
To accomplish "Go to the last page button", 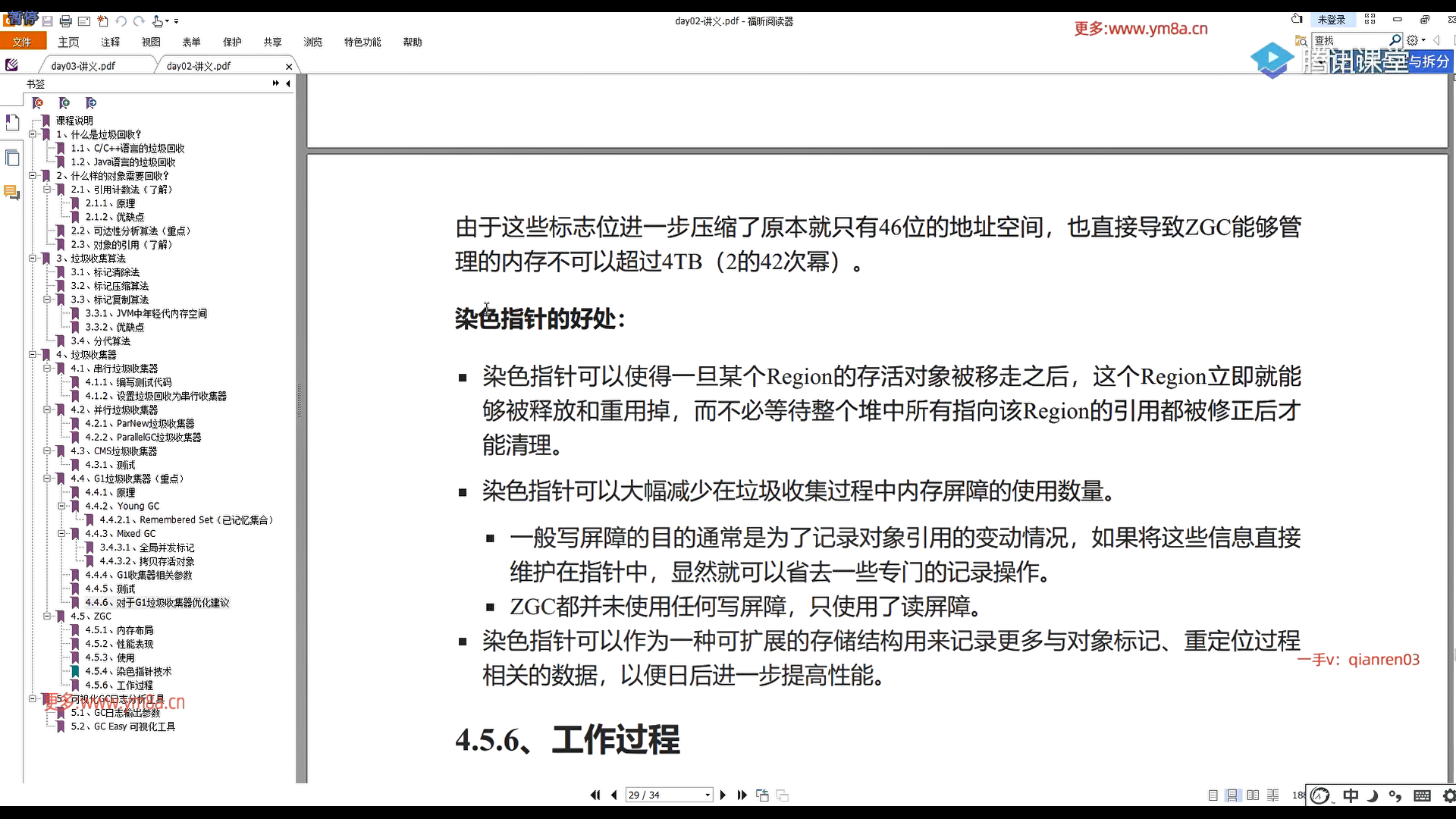I will click(x=742, y=795).
